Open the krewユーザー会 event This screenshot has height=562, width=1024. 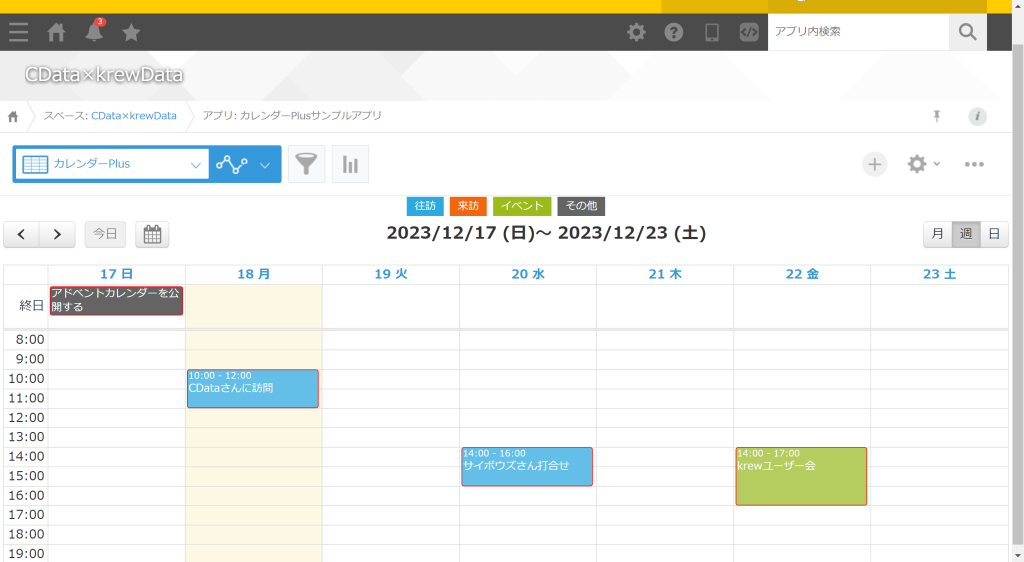[801, 476]
